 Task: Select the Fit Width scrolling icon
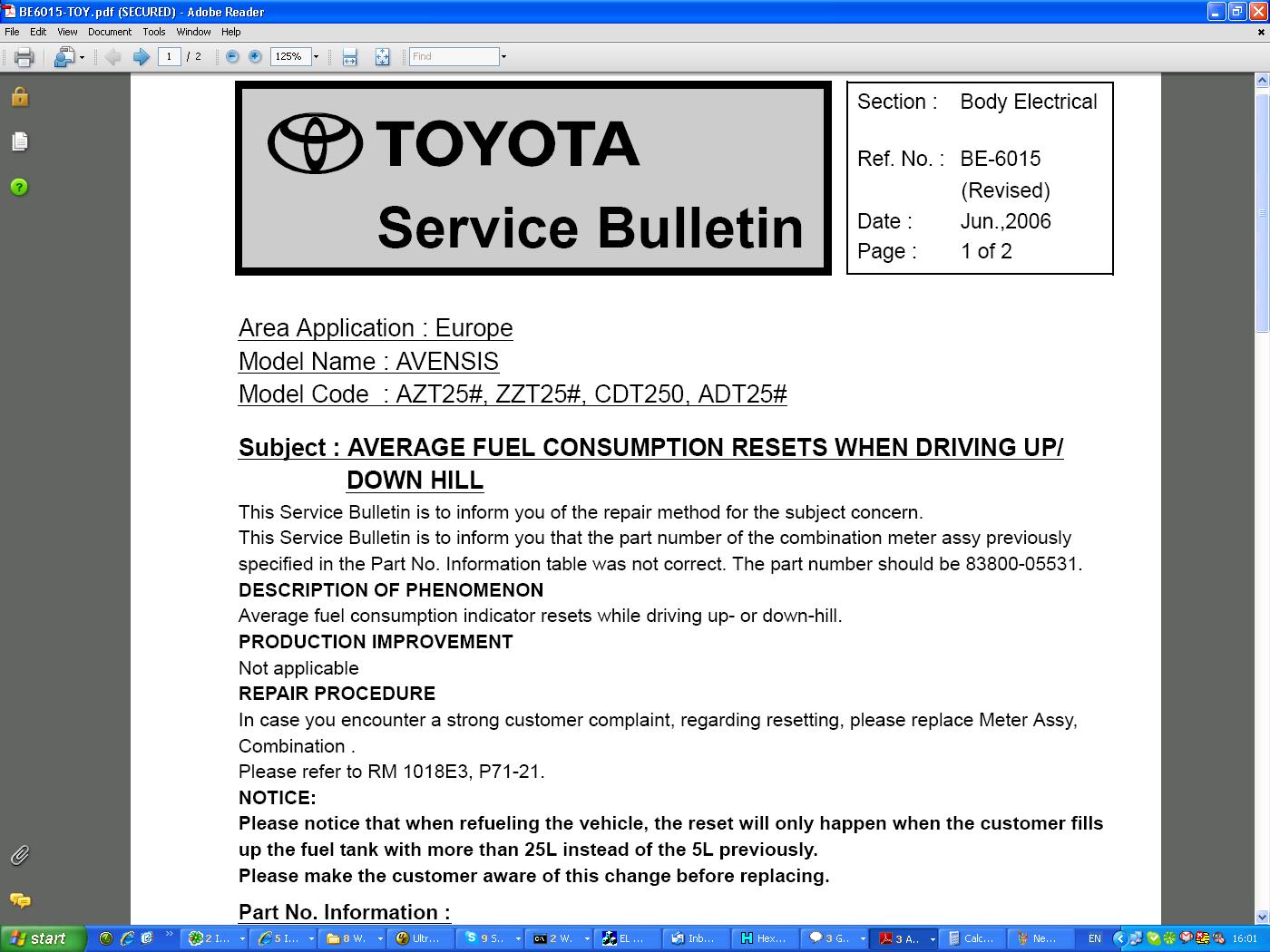pos(350,57)
